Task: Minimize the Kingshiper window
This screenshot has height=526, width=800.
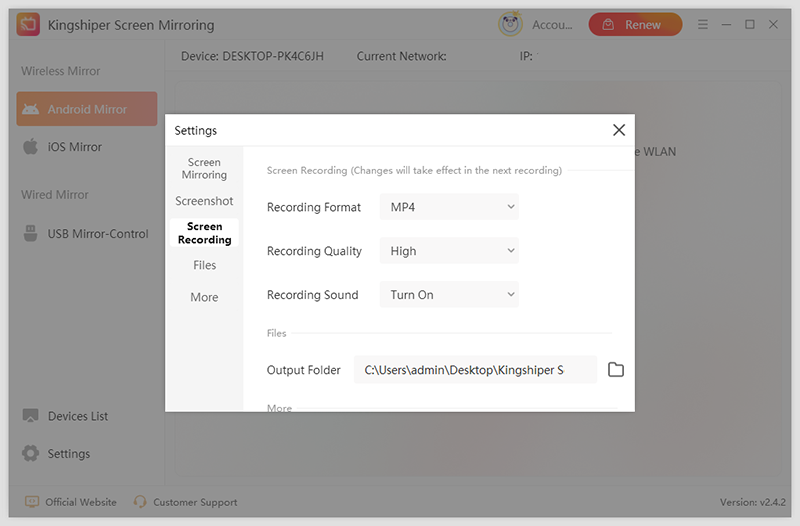Action: [x=726, y=24]
